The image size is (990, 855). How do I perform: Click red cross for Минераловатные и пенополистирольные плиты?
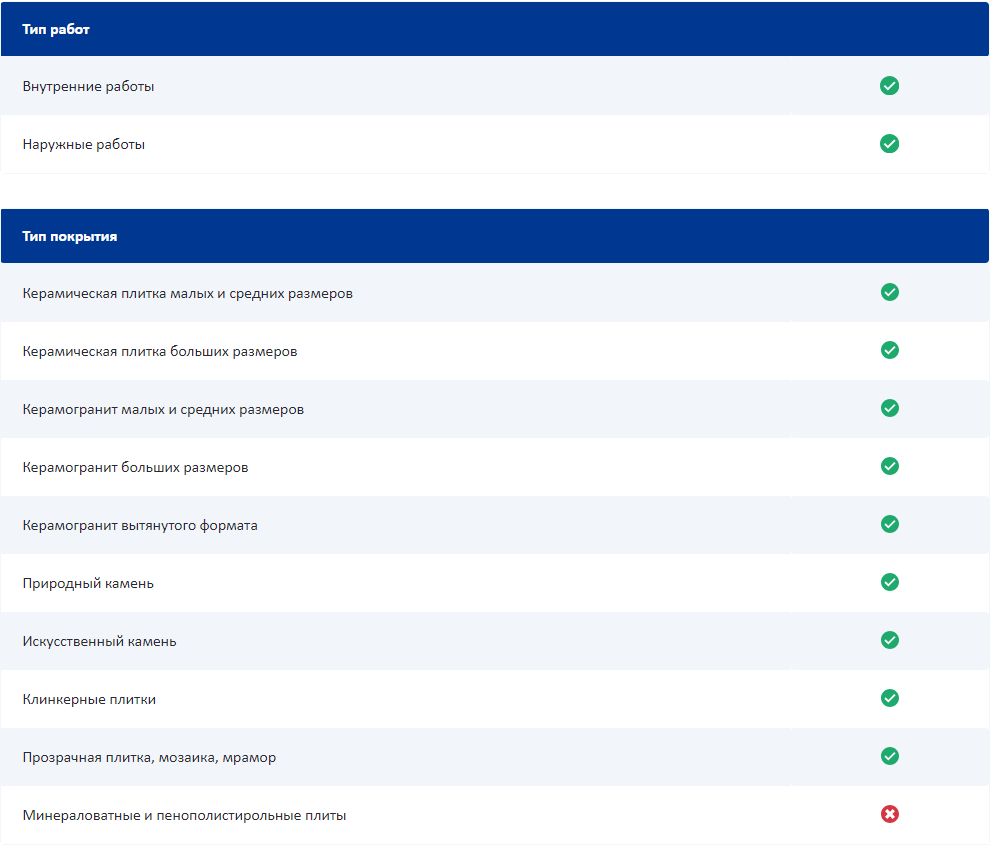[x=889, y=814]
